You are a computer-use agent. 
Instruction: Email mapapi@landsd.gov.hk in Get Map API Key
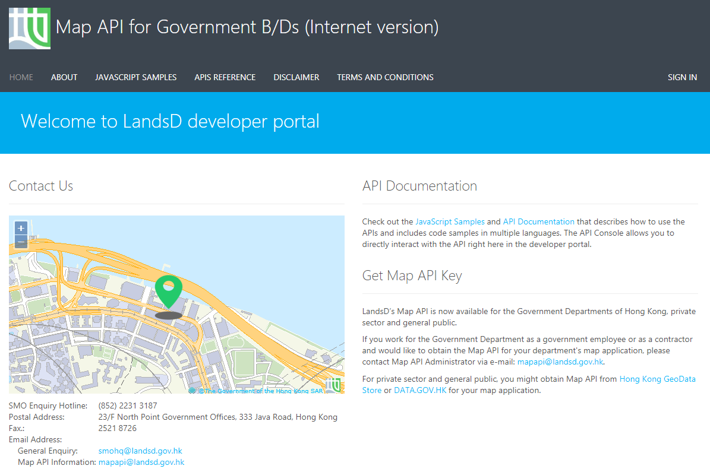coord(560,361)
